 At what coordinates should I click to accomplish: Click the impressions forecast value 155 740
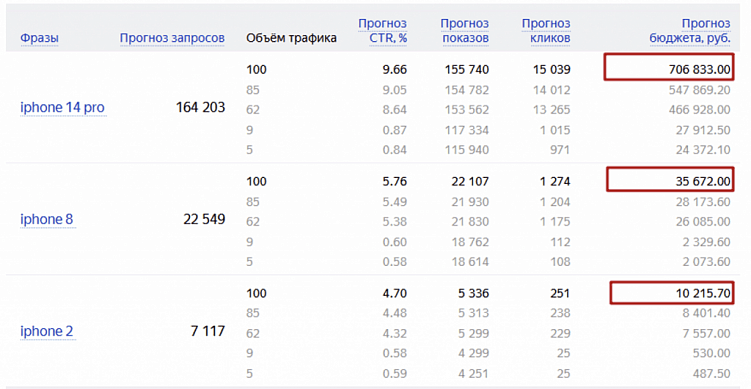tap(467, 69)
